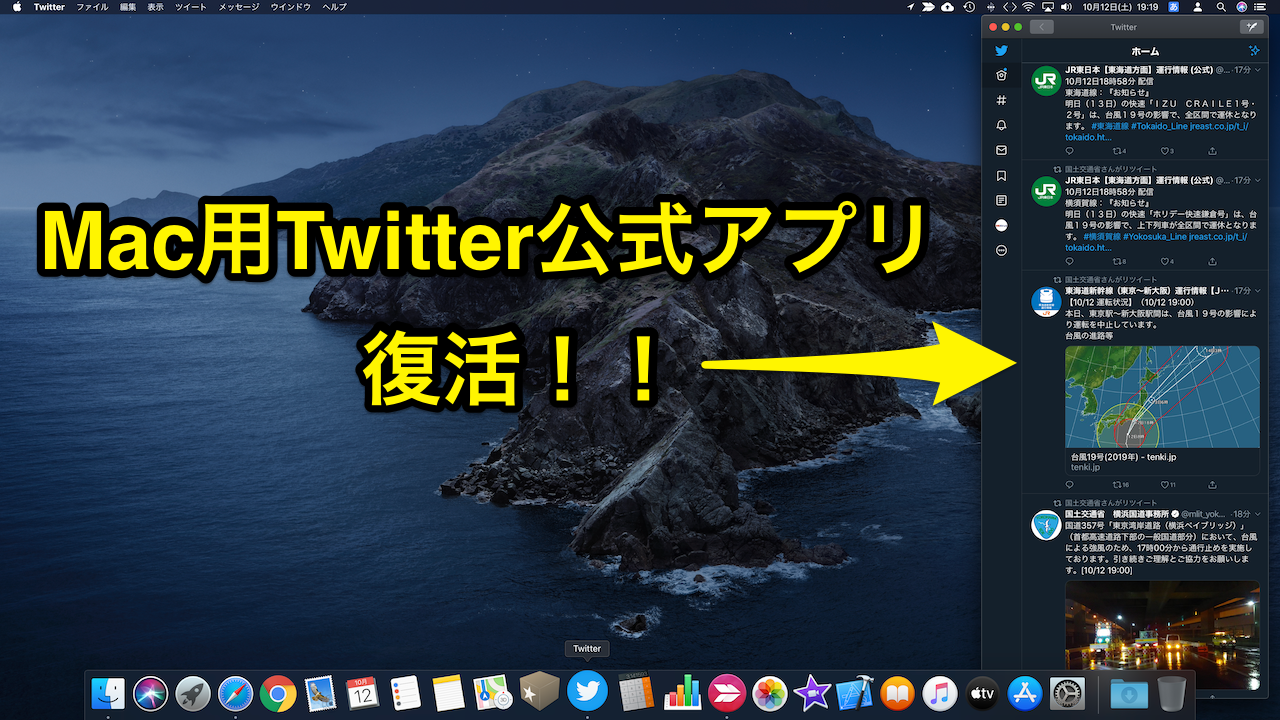Open the App Store from the Dock

point(1026,692)
